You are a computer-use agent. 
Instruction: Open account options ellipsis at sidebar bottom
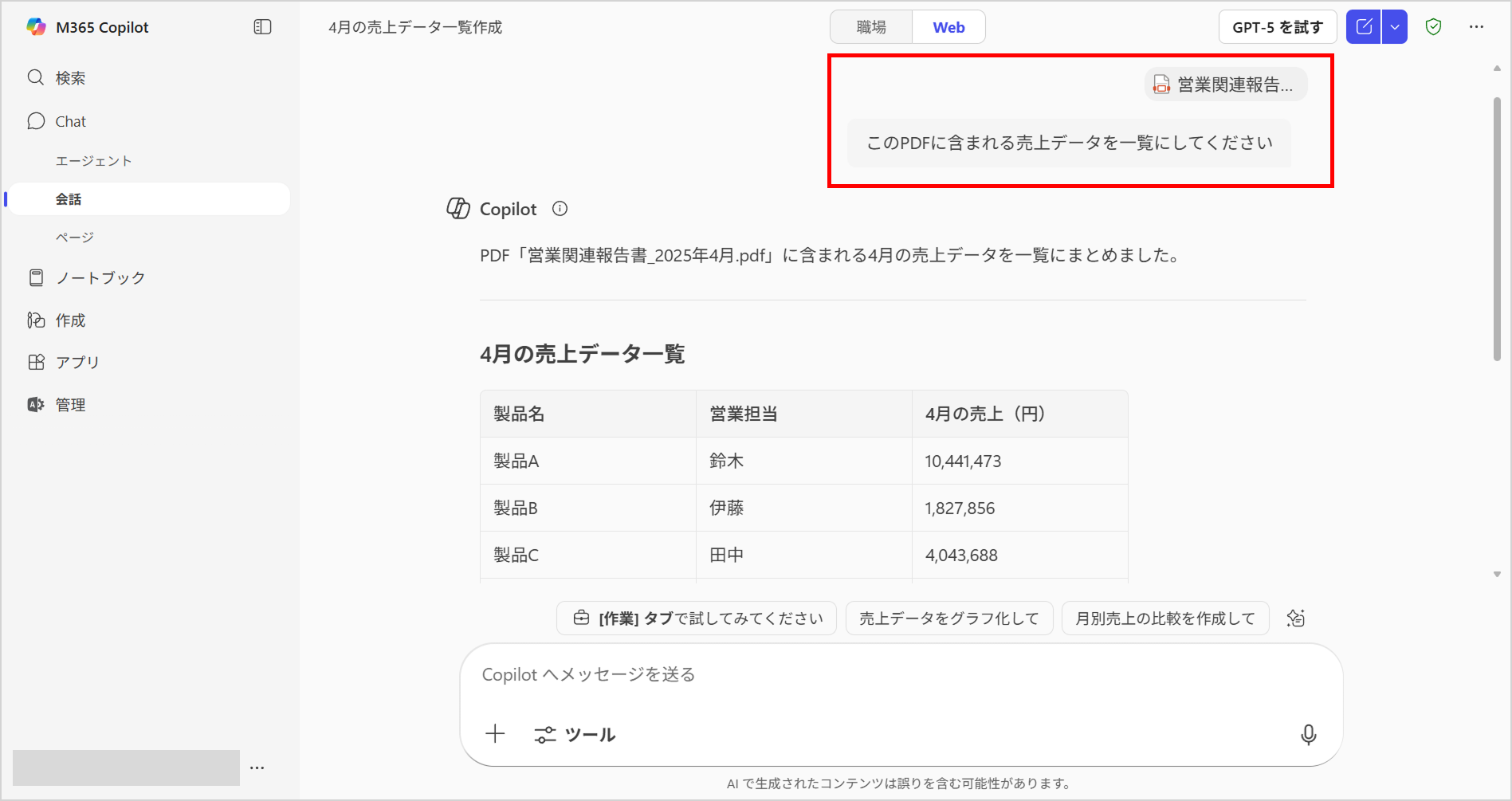click(257, 768)
